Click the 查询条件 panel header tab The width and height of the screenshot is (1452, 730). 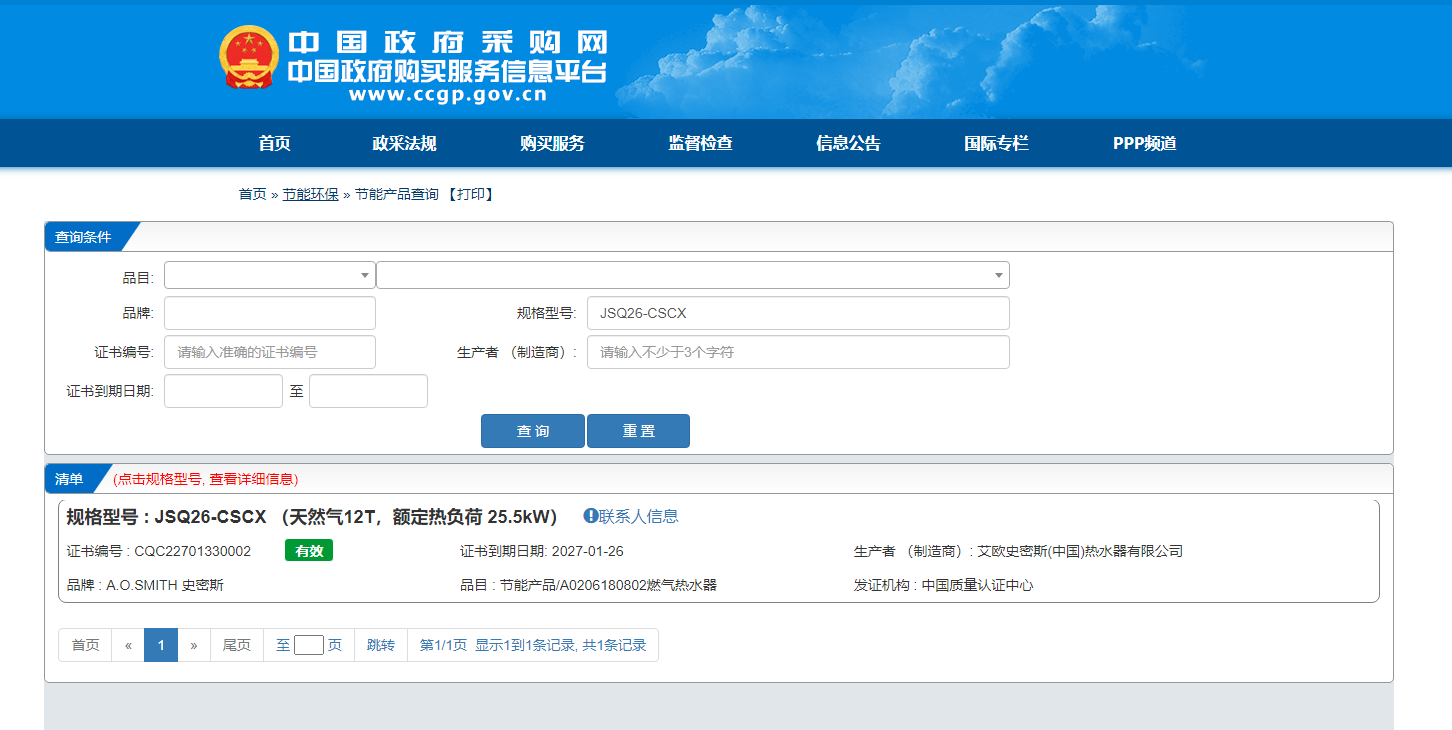(84, 237)
